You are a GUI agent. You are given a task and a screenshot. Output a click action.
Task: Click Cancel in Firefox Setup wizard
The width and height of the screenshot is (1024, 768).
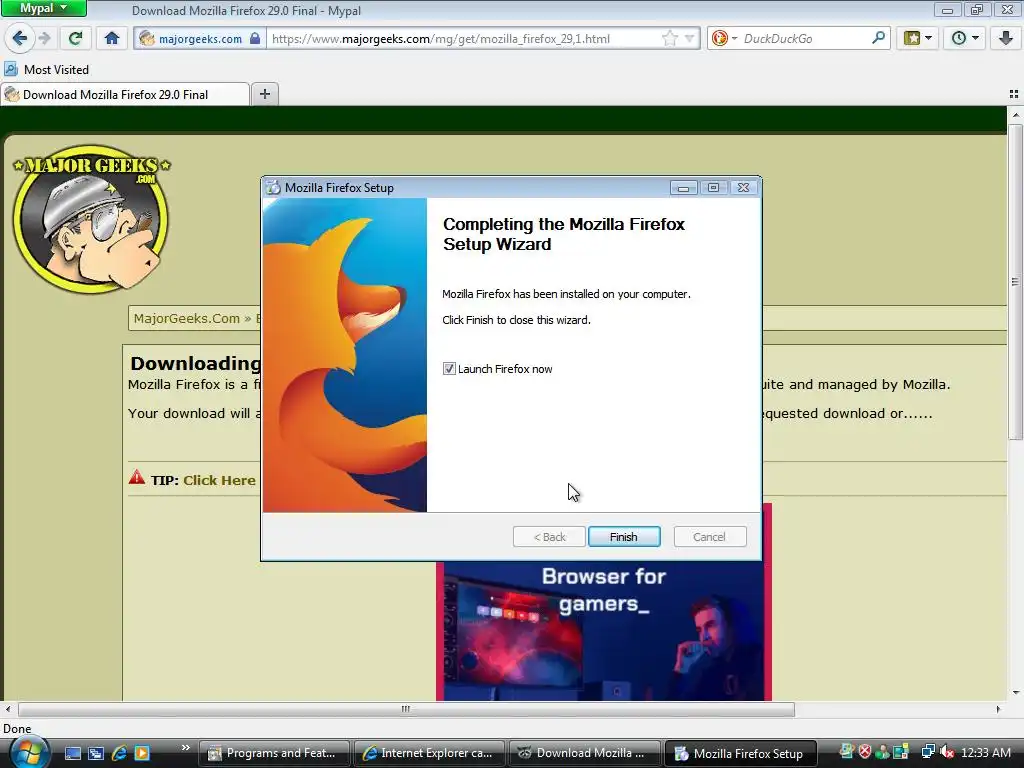pos(710,537)
